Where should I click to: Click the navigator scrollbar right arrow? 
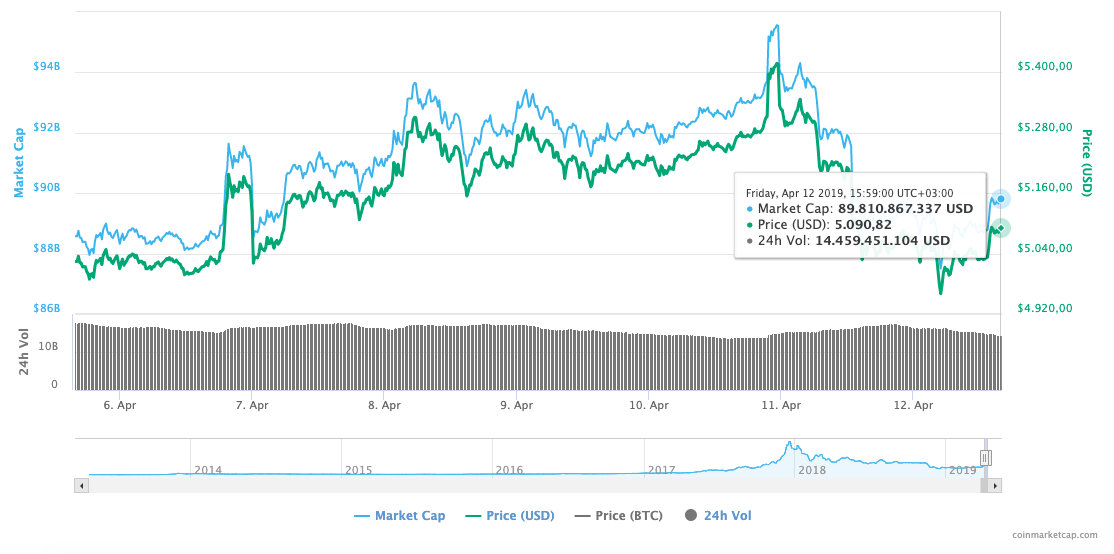(995, 485)
